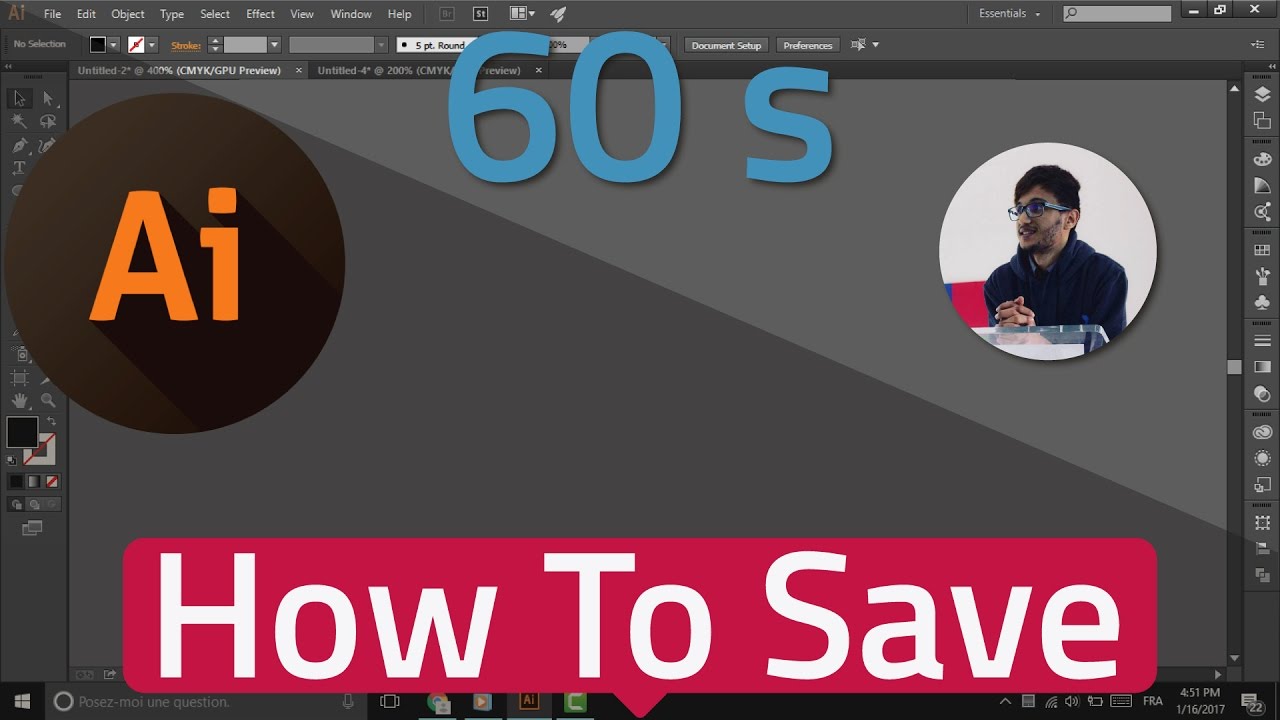
Task: Change the screen mode
Action: pyautogui.click(x=33, y=527)
